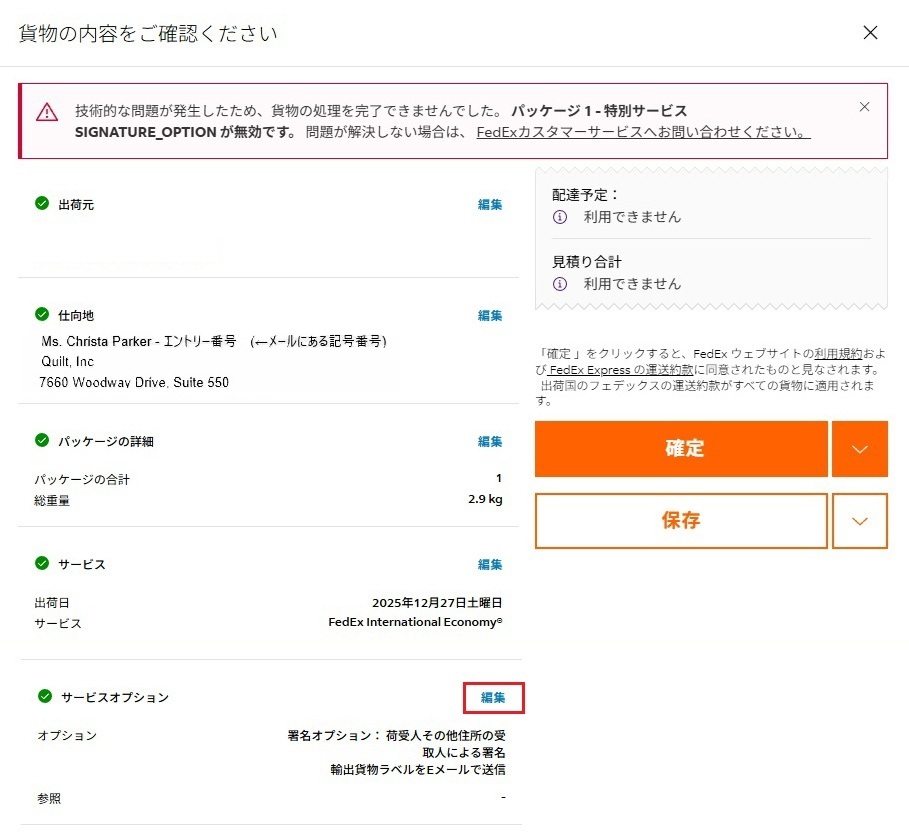
Task: Click the address 7660 Woodway Drive, Suite 550
Action: coord(134,383)
